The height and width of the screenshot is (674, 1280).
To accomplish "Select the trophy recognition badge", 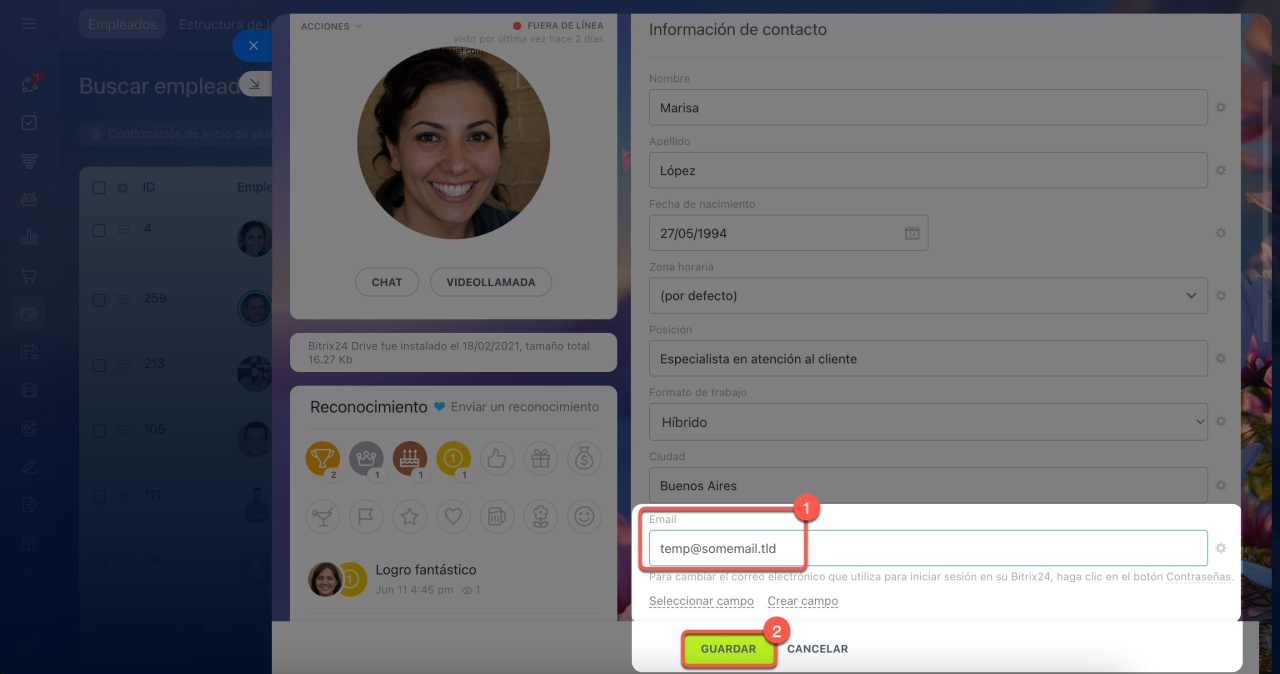I will (x=323, y=458).
